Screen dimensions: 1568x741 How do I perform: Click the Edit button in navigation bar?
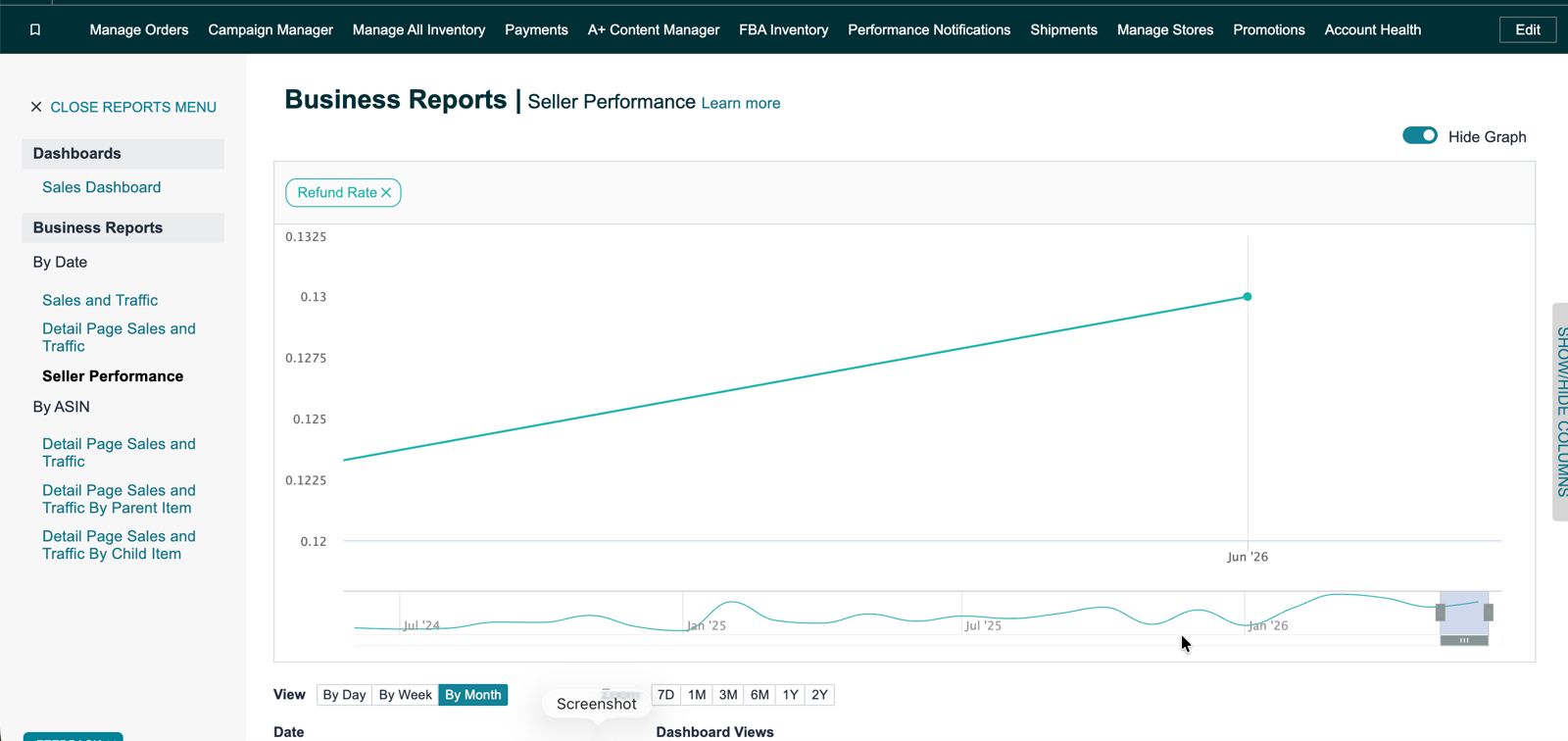(1527, 30)
